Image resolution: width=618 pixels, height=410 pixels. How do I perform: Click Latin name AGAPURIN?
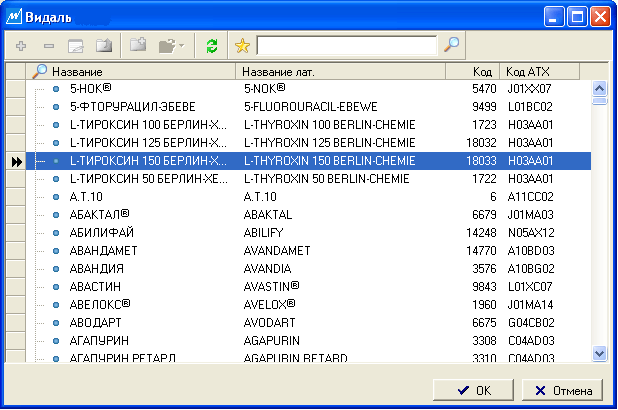pos(272,341)
